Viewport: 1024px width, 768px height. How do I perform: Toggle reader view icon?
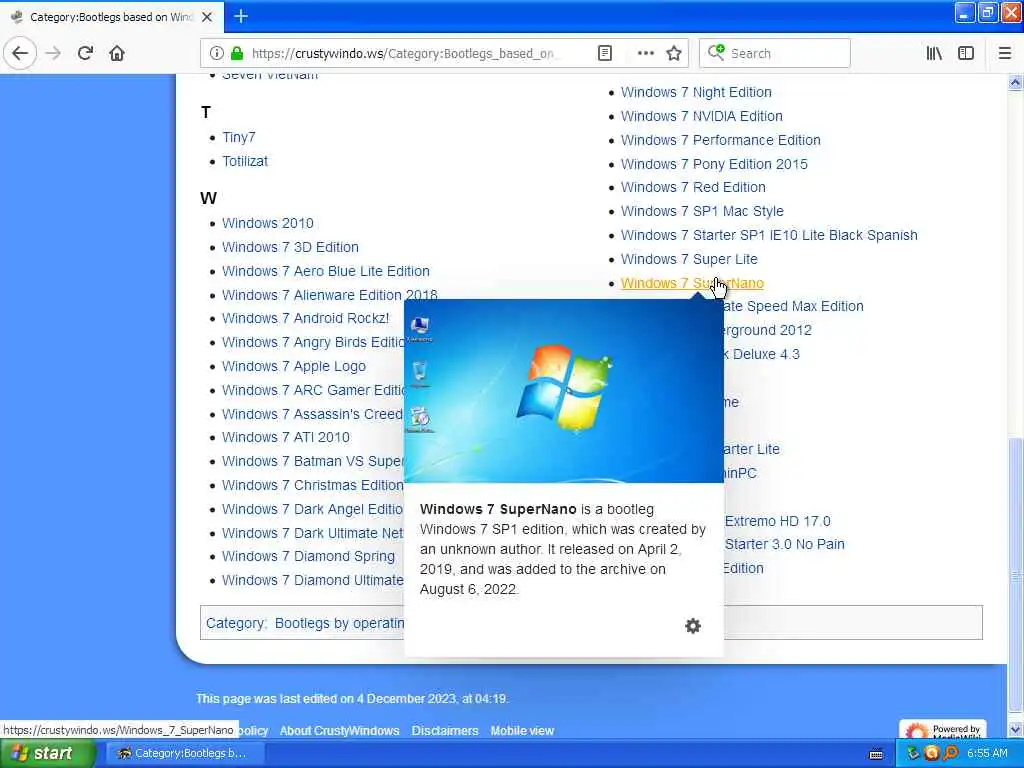[605, 53]
